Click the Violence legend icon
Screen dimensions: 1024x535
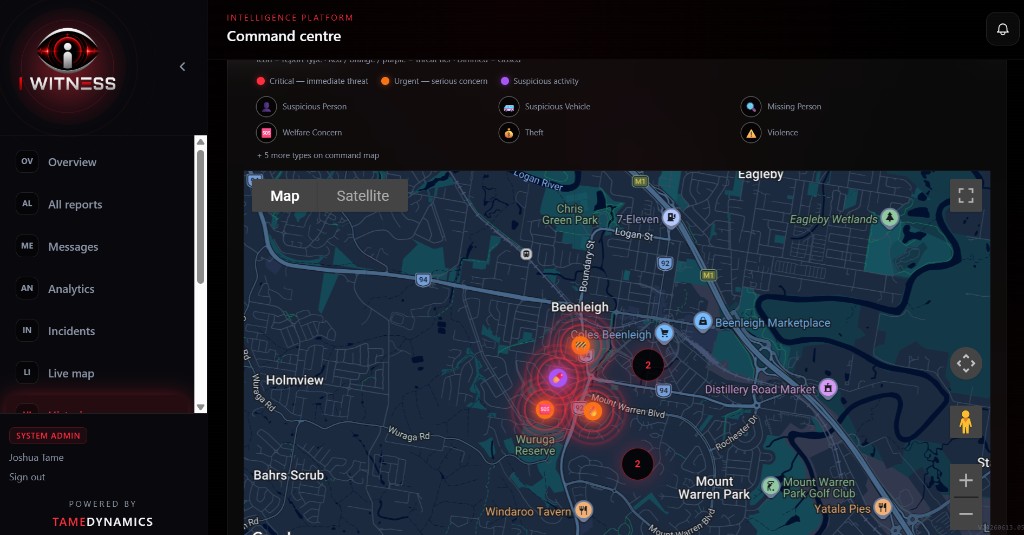(751, 133)
